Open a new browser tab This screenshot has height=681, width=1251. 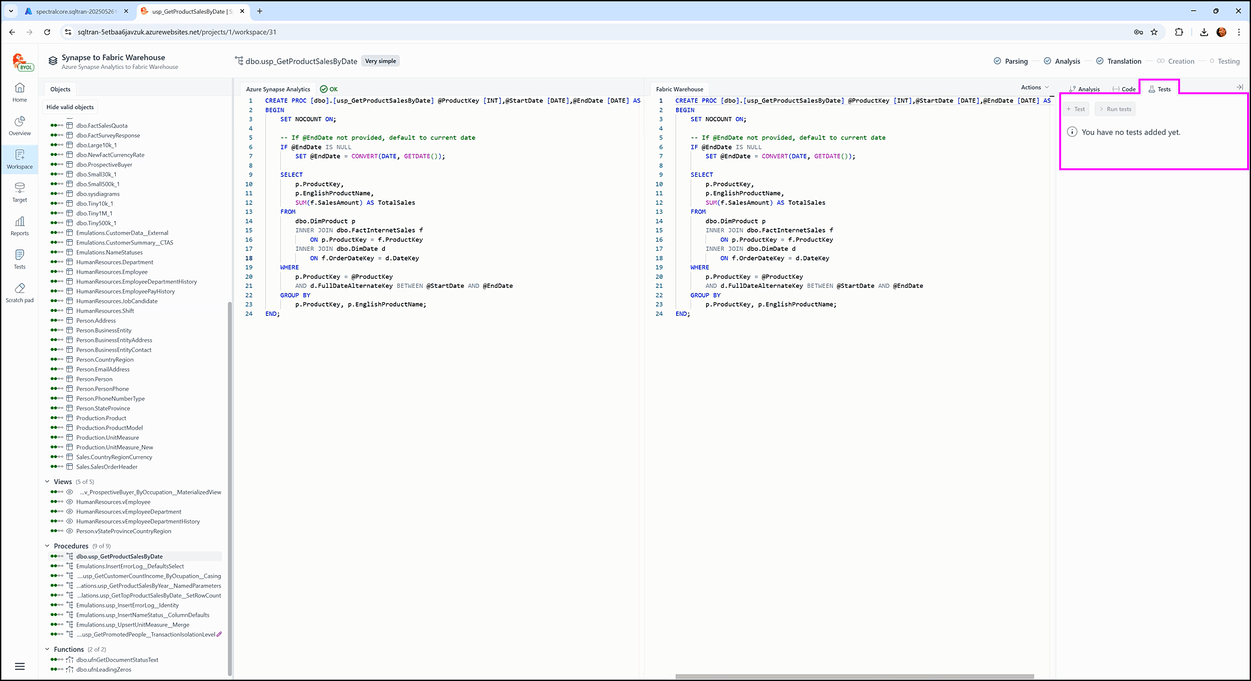[x=260, y=11]
